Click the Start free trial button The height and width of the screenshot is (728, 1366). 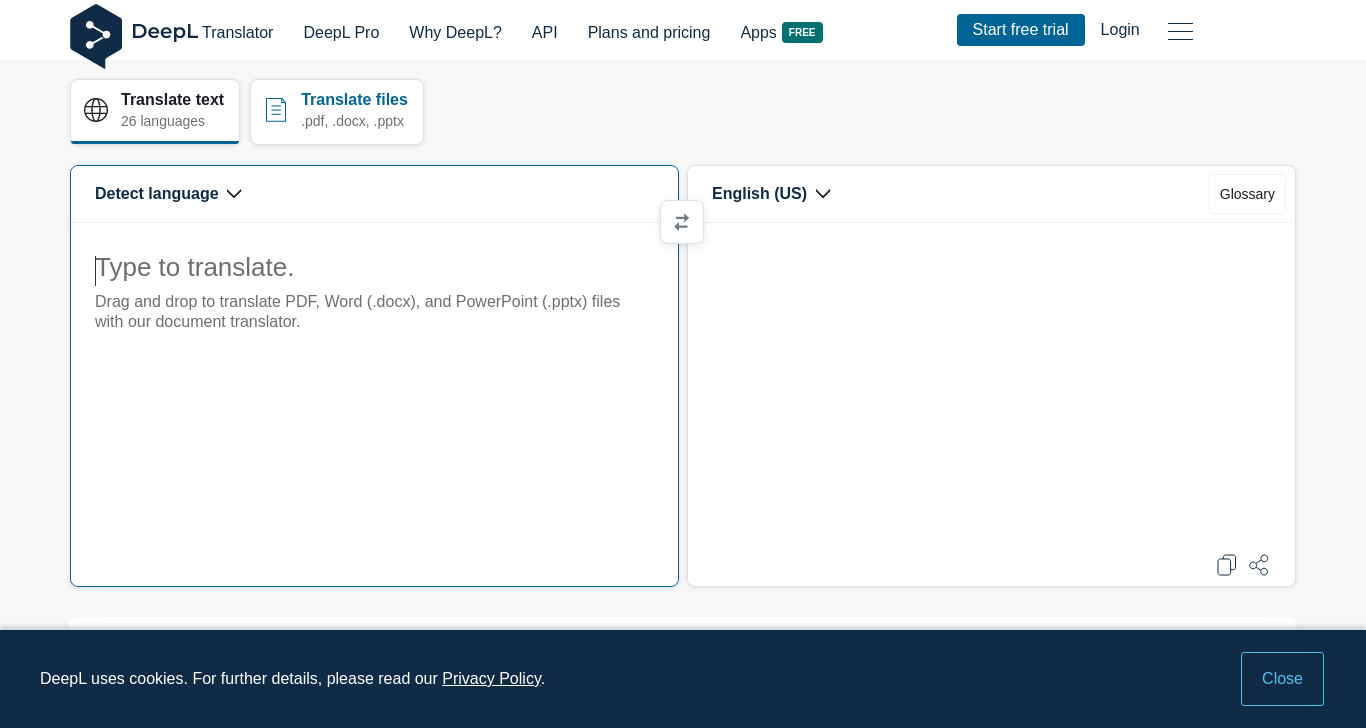coord(1021,30)
